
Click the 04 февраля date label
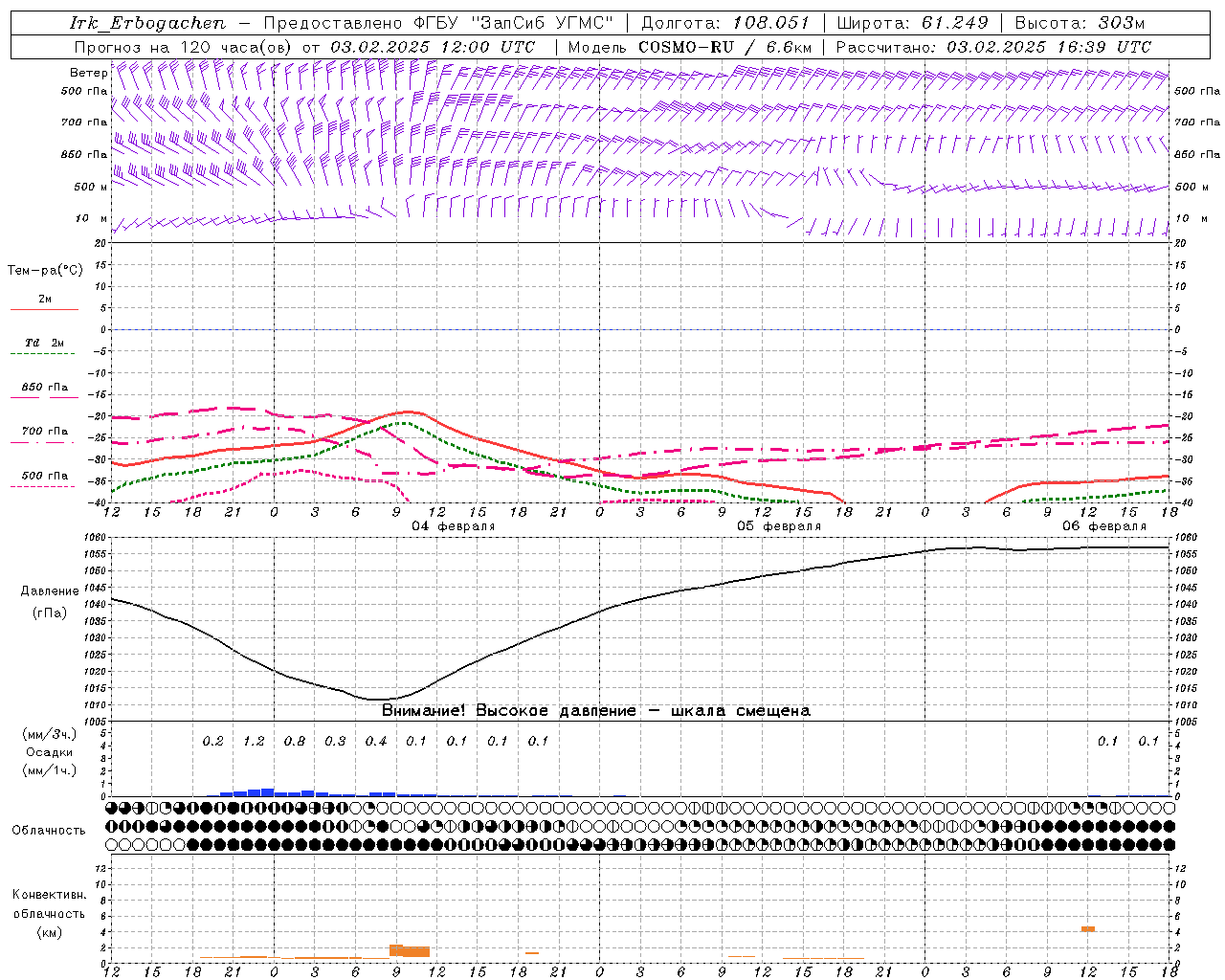(x=454, y=526)
